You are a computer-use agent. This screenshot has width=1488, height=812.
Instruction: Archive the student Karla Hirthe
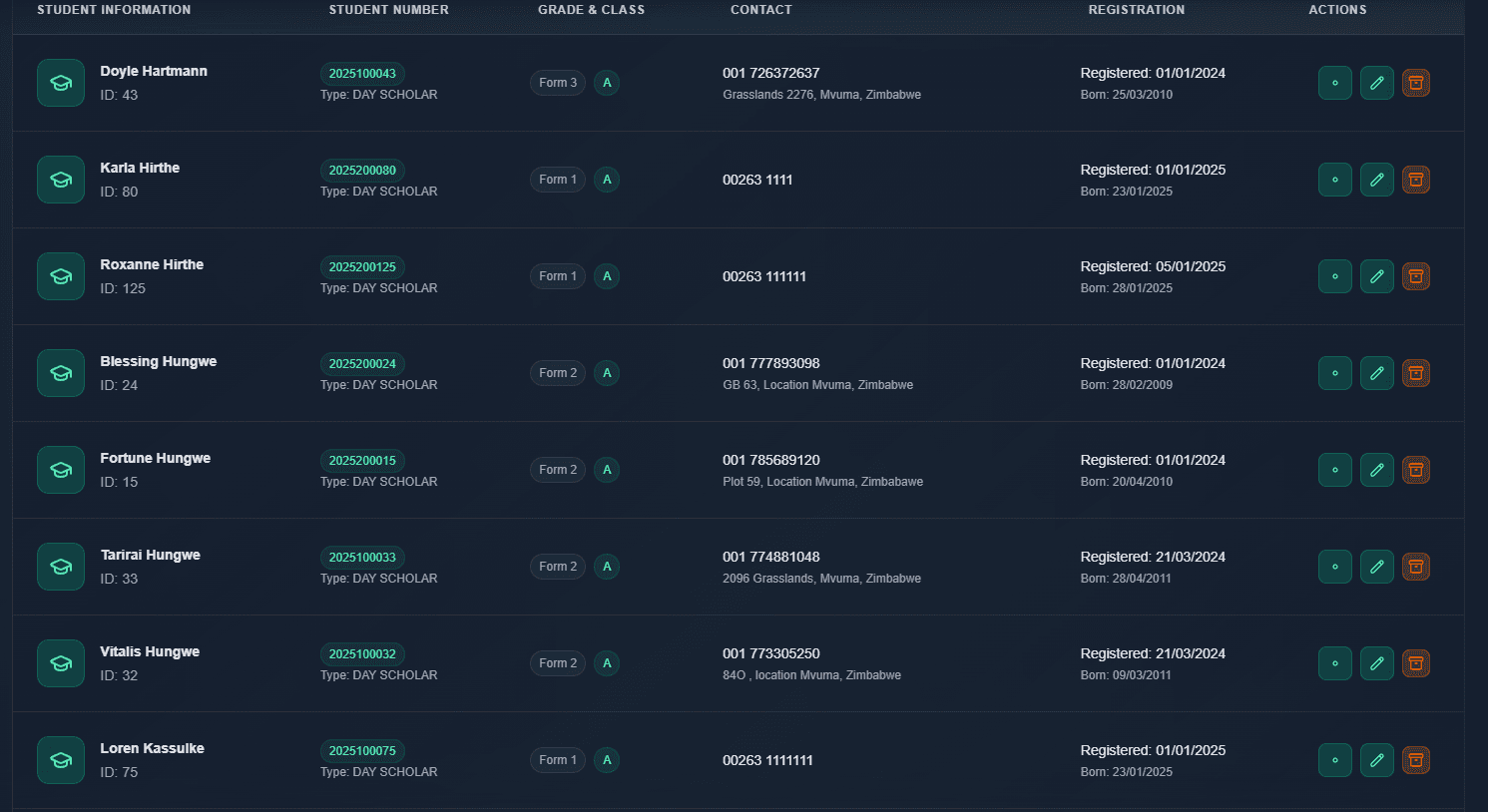coord(1415,180)
